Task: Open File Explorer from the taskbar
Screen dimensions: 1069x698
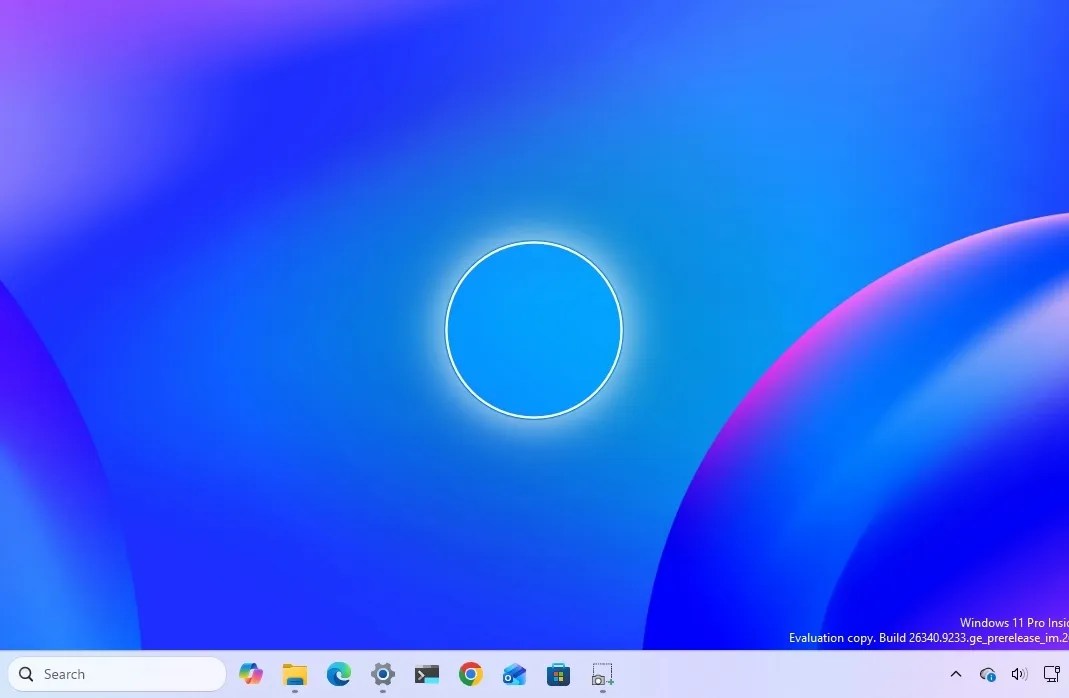Action: pos(295,674)
